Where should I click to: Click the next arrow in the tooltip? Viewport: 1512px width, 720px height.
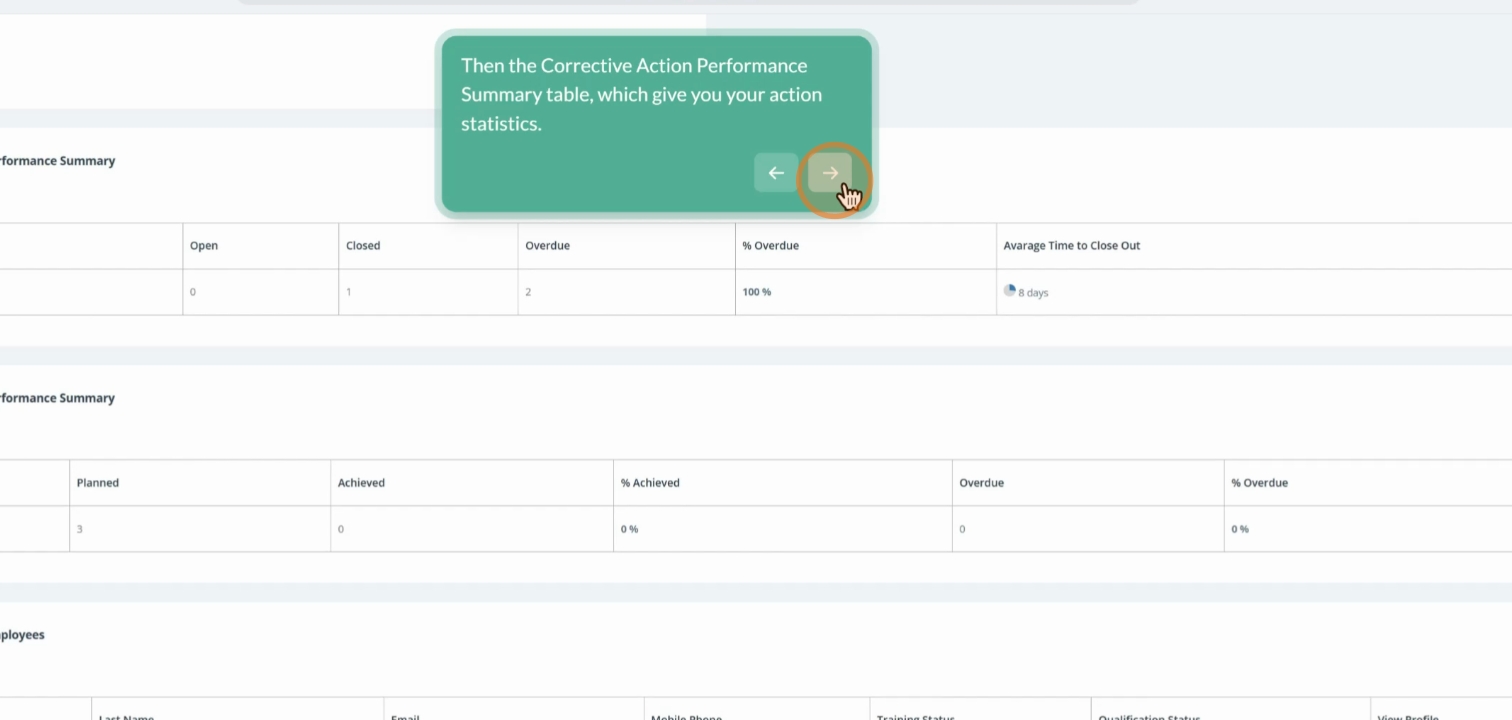coord(830,173)
